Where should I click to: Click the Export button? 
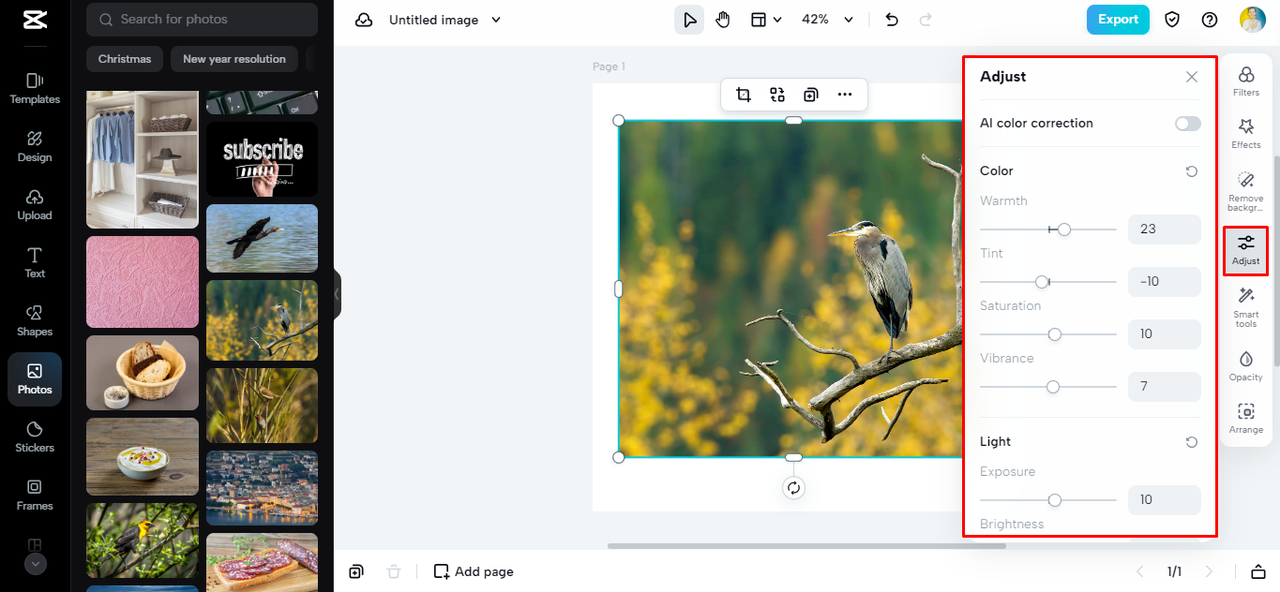click(1118, 19)
